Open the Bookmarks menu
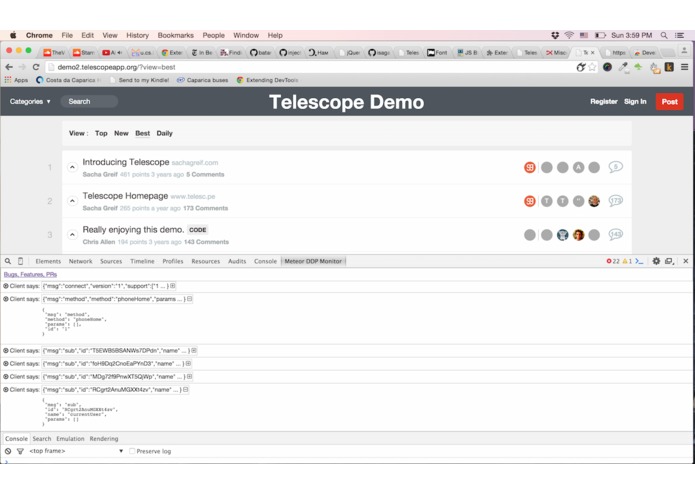695x494 pixels. [176, 35]
